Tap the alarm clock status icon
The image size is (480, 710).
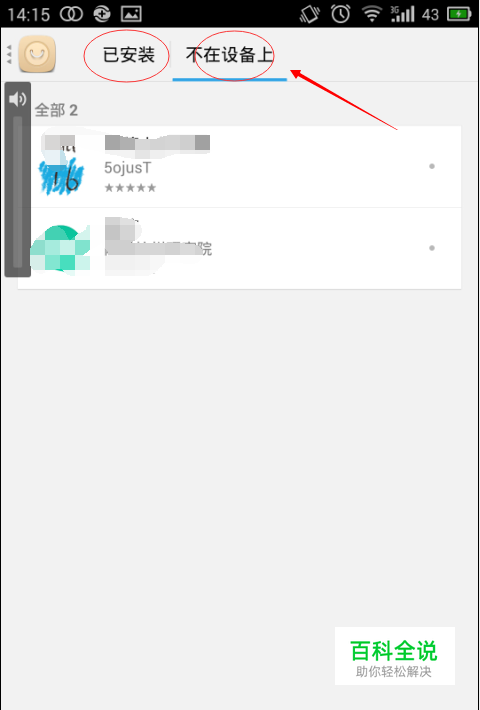[340, 14]
